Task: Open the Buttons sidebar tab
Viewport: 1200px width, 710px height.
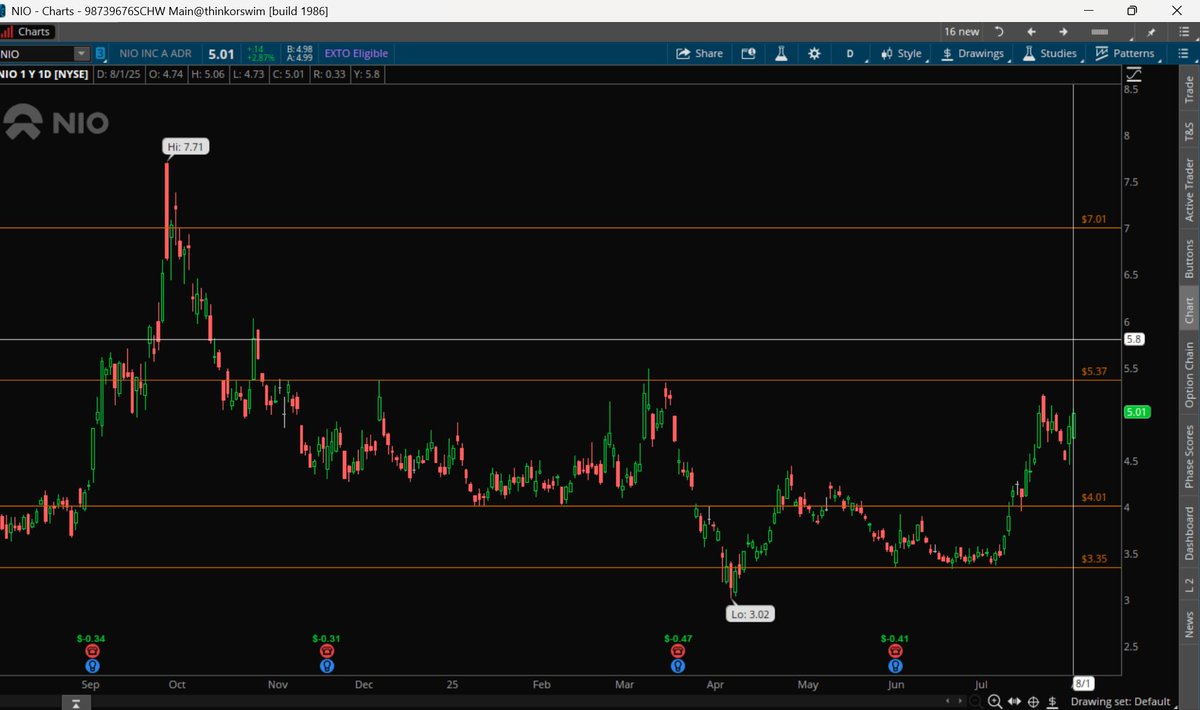Action: point(1189,258)
